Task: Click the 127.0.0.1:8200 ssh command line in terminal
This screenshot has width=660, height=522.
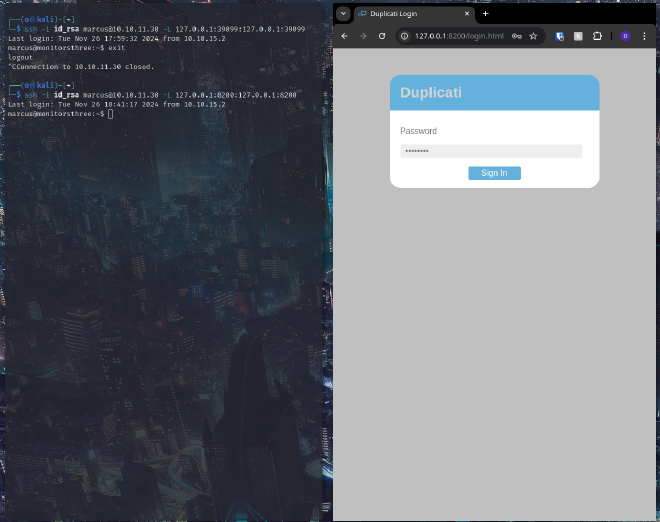Action: tap(156, 95)
